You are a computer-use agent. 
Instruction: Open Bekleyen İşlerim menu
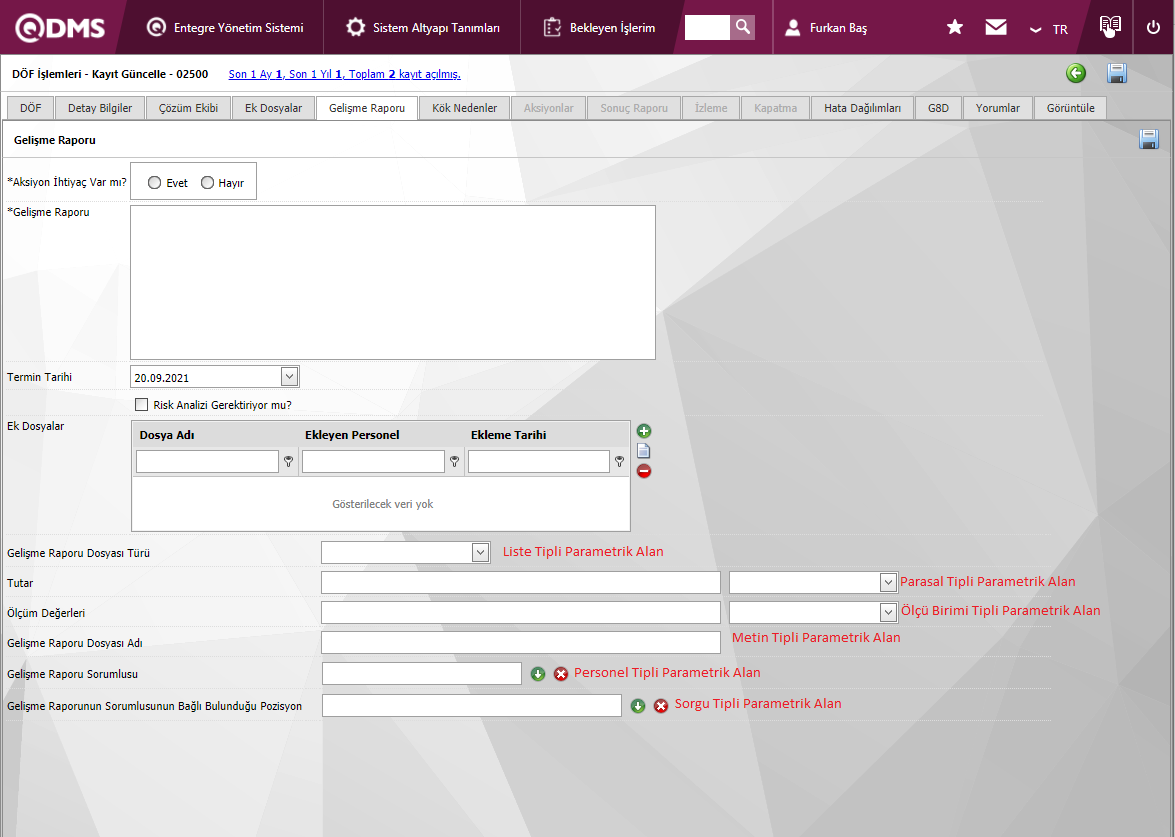pos(599,28)
